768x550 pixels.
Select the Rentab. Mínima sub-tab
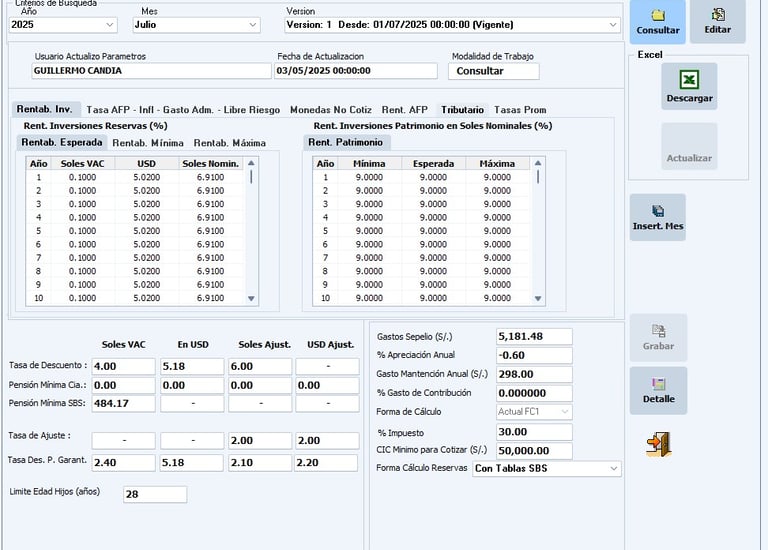pyautogui.click(x=148, y=143)
